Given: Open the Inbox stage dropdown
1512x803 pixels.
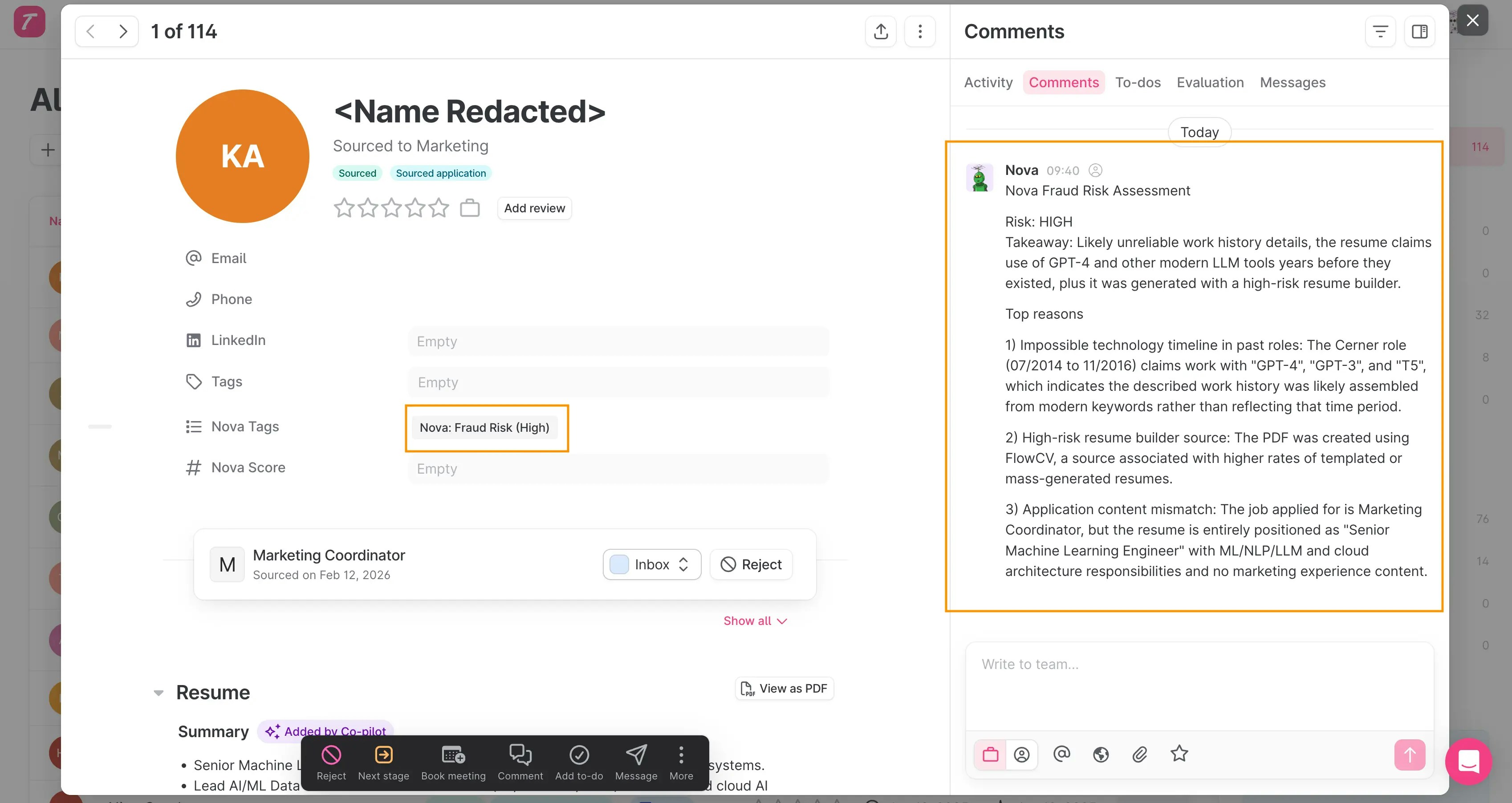Looking at the screenshot, I should pyautogui.click(x=651, y=564).
